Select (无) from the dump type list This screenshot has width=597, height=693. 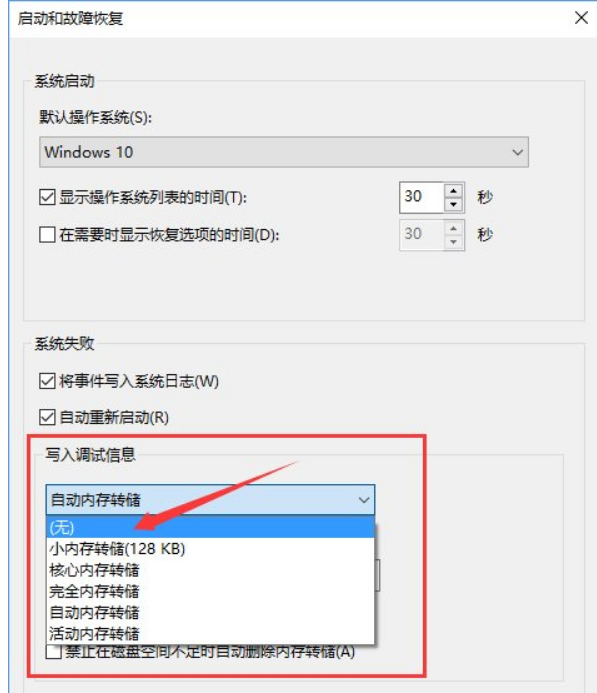click(210, 527)
